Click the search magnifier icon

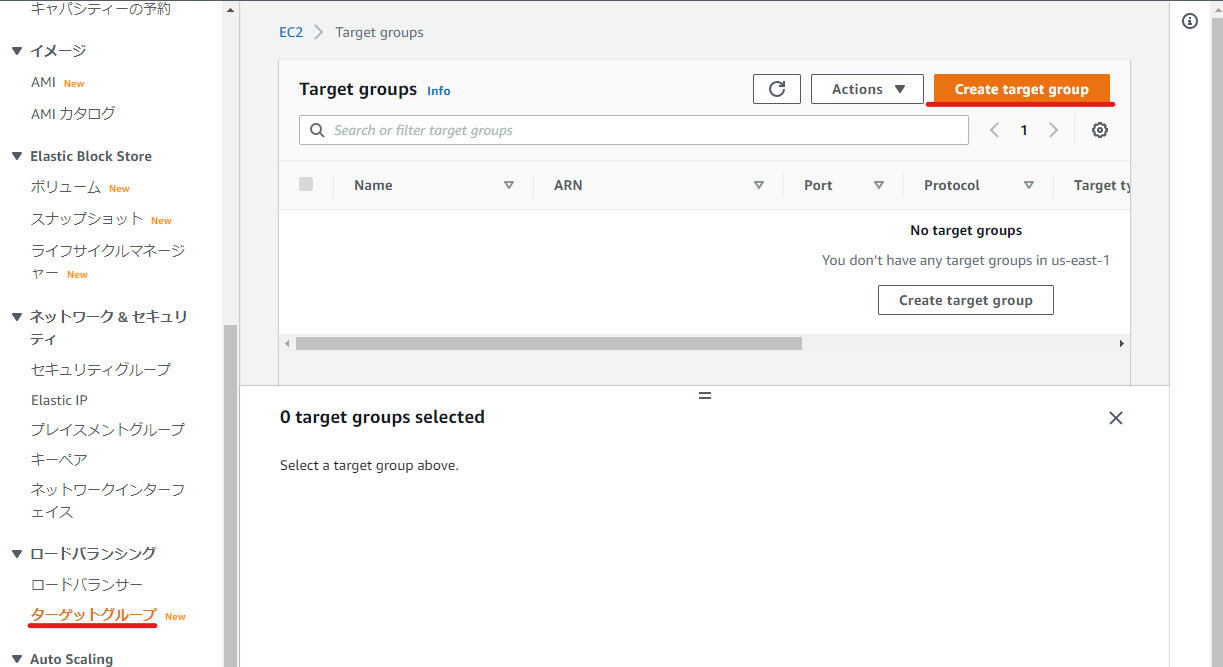point(317,130)
